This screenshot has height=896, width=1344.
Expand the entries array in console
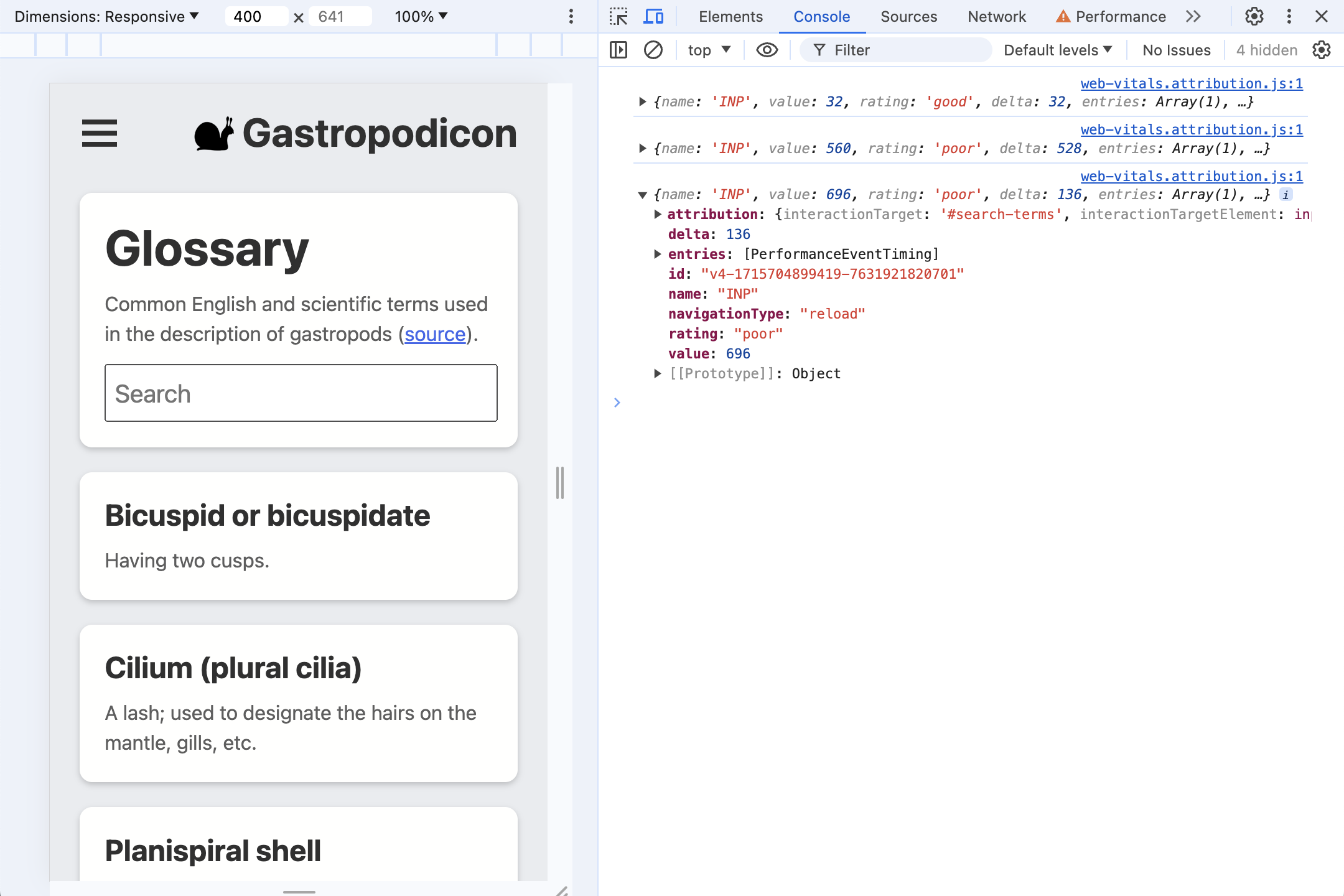[x=658, y=253]
